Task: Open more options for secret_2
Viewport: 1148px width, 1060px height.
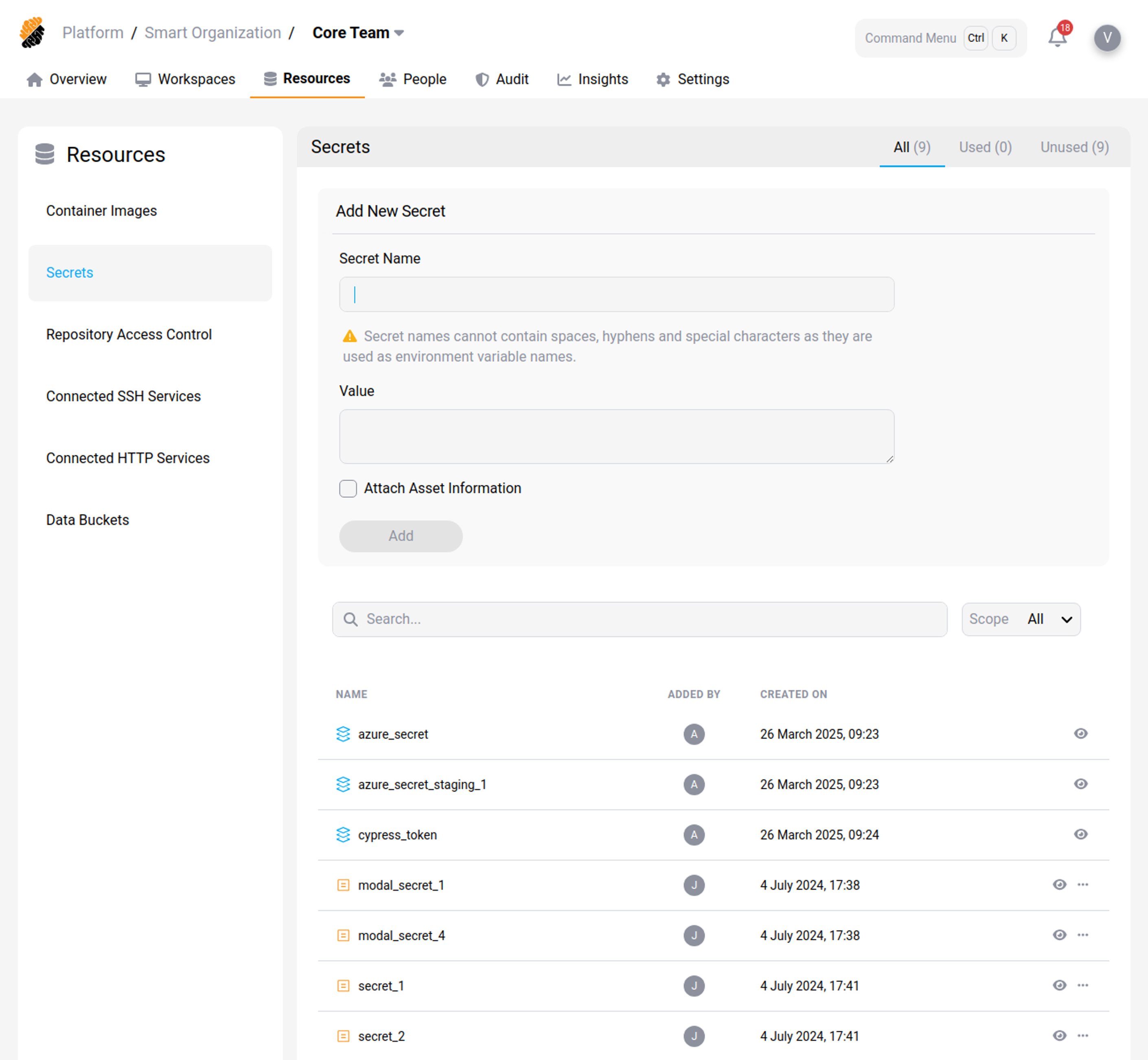Action: click(1082, 1036)
